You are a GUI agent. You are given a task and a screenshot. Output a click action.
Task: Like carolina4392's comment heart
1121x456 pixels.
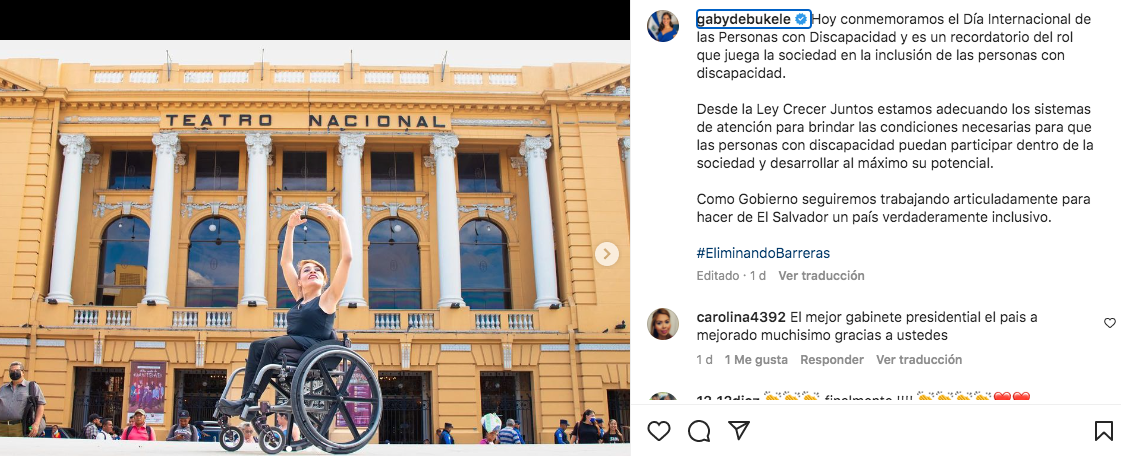pos(1110,323)
